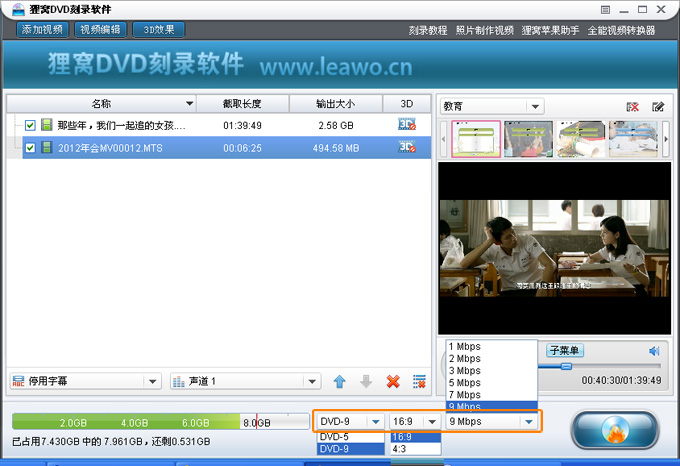680x466 pixels.
Task: Click the 输出大小 column header
Action: click(x=335, y=104)
